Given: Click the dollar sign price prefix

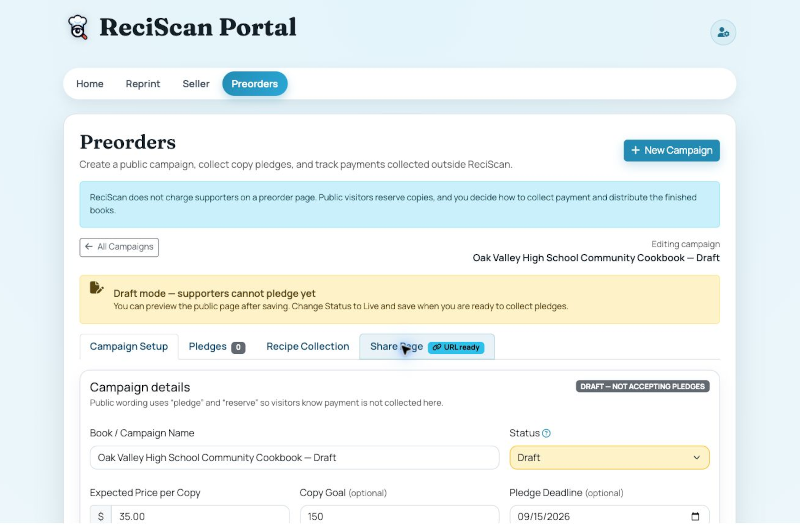Looking at the screenshot, I should click(101, 516).
